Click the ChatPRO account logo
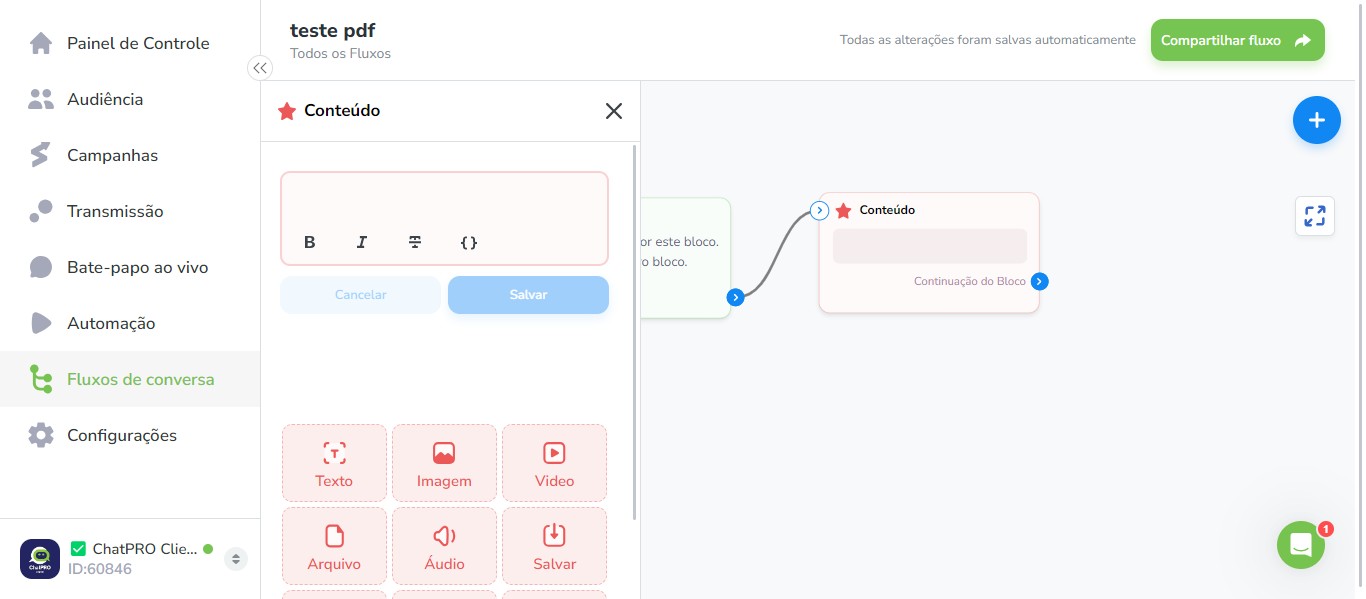This screenshot has width=1366, height=599. click(40, 558)
